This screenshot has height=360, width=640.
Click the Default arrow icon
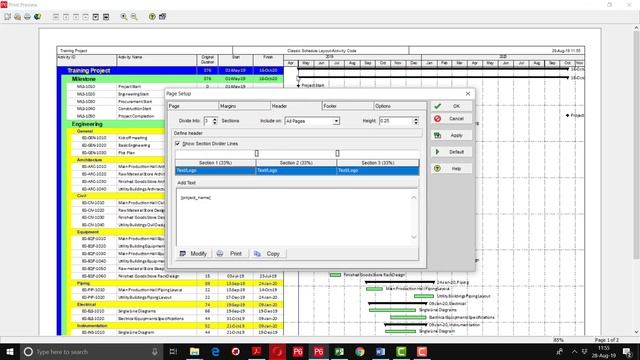[438, 152]
